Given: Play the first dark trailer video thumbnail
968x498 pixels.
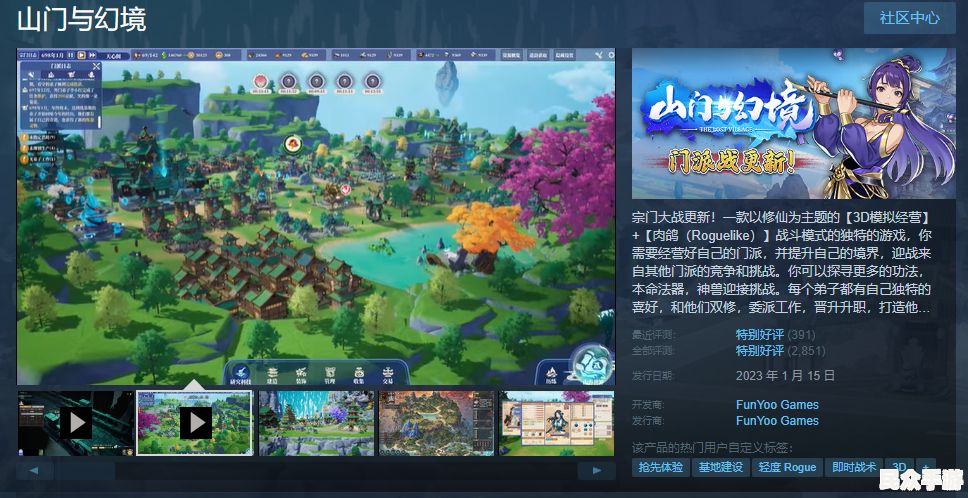Looking at the screenshot, I should coord(77,423).
